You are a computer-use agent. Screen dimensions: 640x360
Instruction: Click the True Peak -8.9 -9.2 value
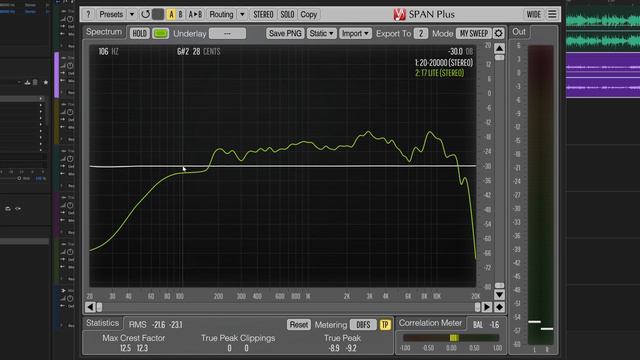[x=342, y=348]
